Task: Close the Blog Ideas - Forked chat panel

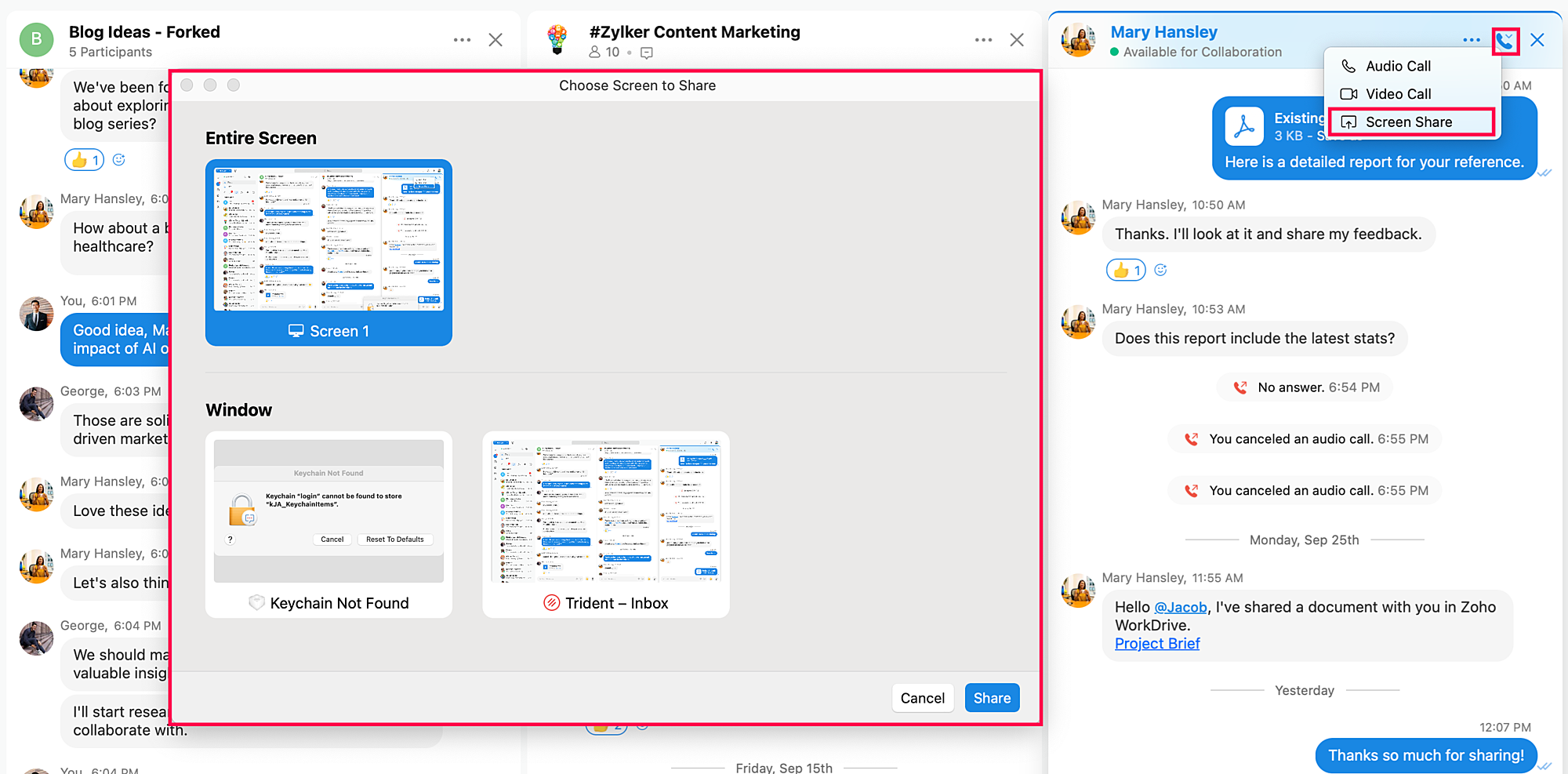Action: click(x=495, y=40)
